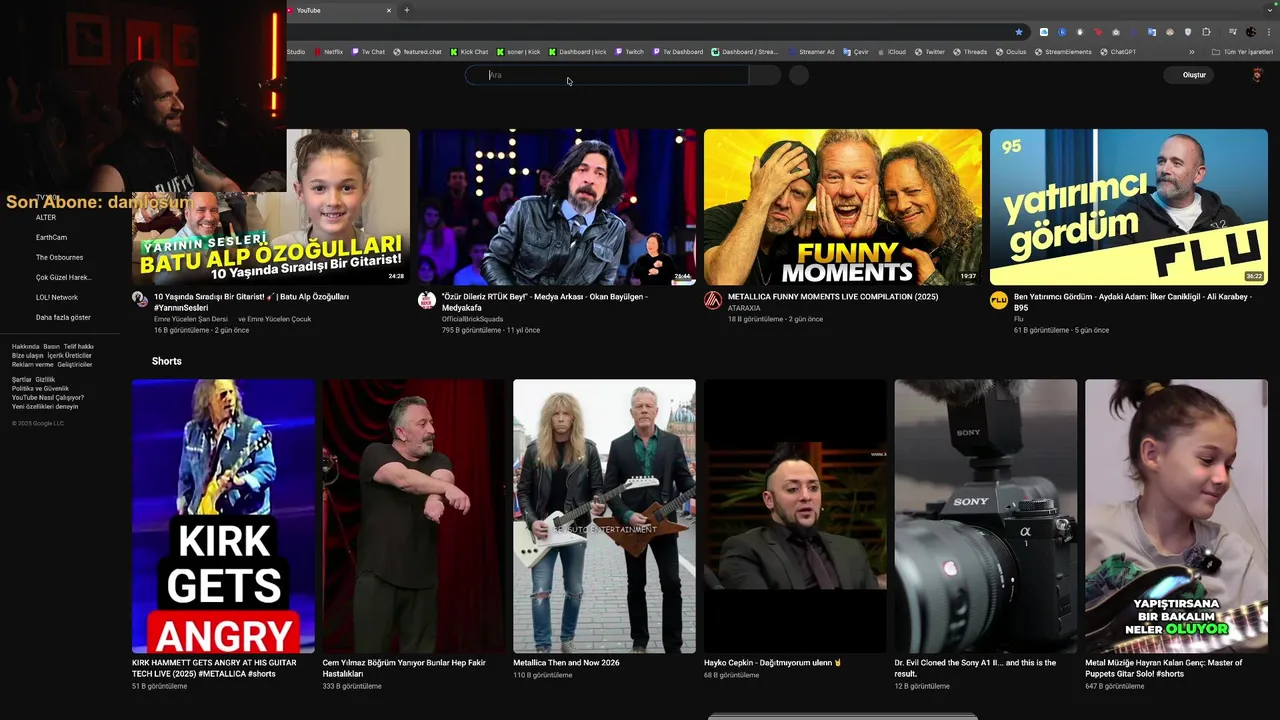Open the Çevir bookmark

(x=855, y=52)
